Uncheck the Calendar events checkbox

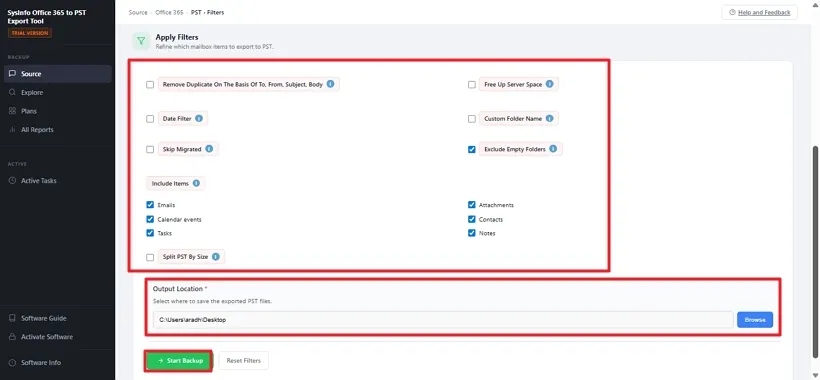pyautogui.click(x=150, y=219)
